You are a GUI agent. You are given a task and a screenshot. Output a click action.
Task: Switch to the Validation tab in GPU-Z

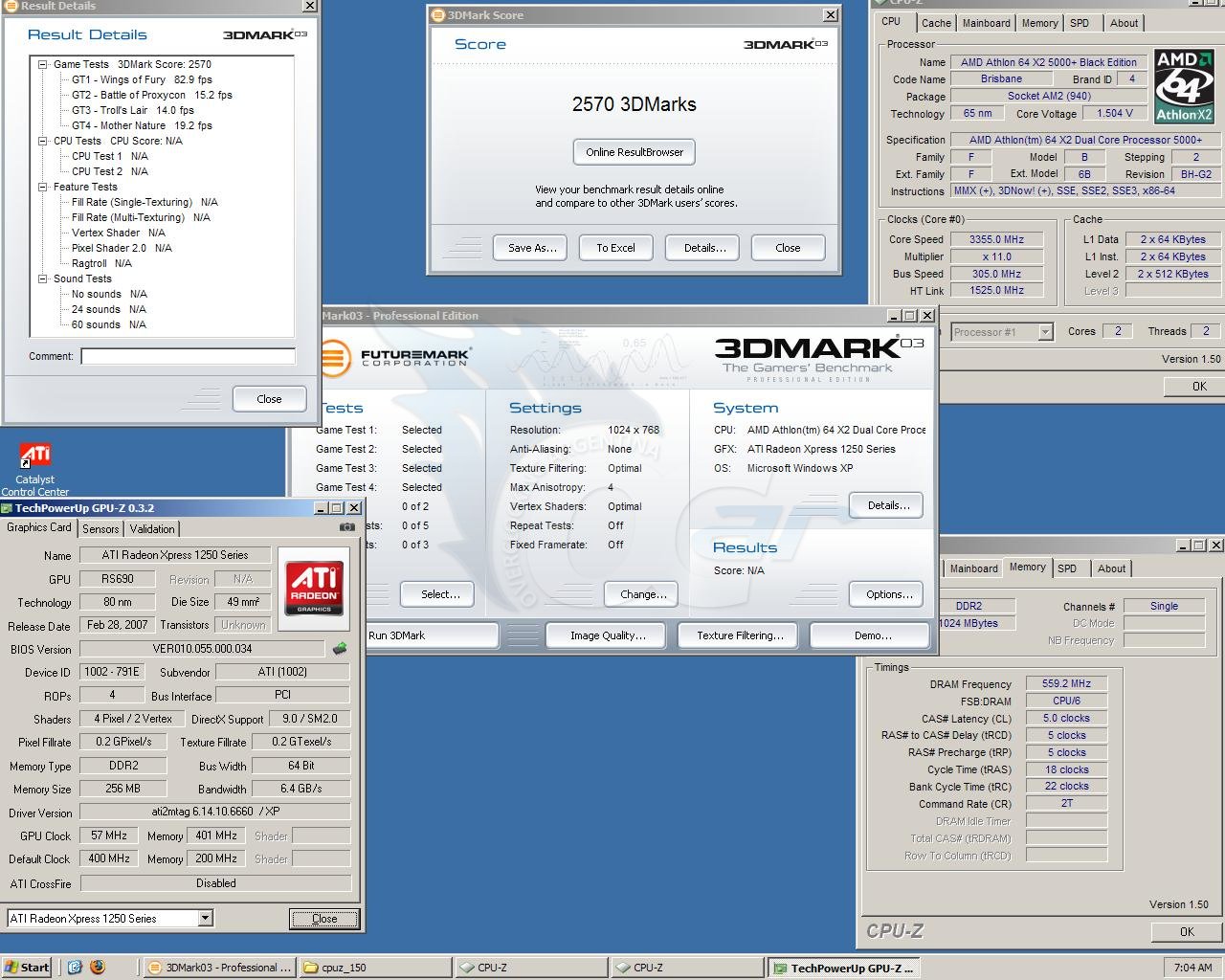click(152, 528)
